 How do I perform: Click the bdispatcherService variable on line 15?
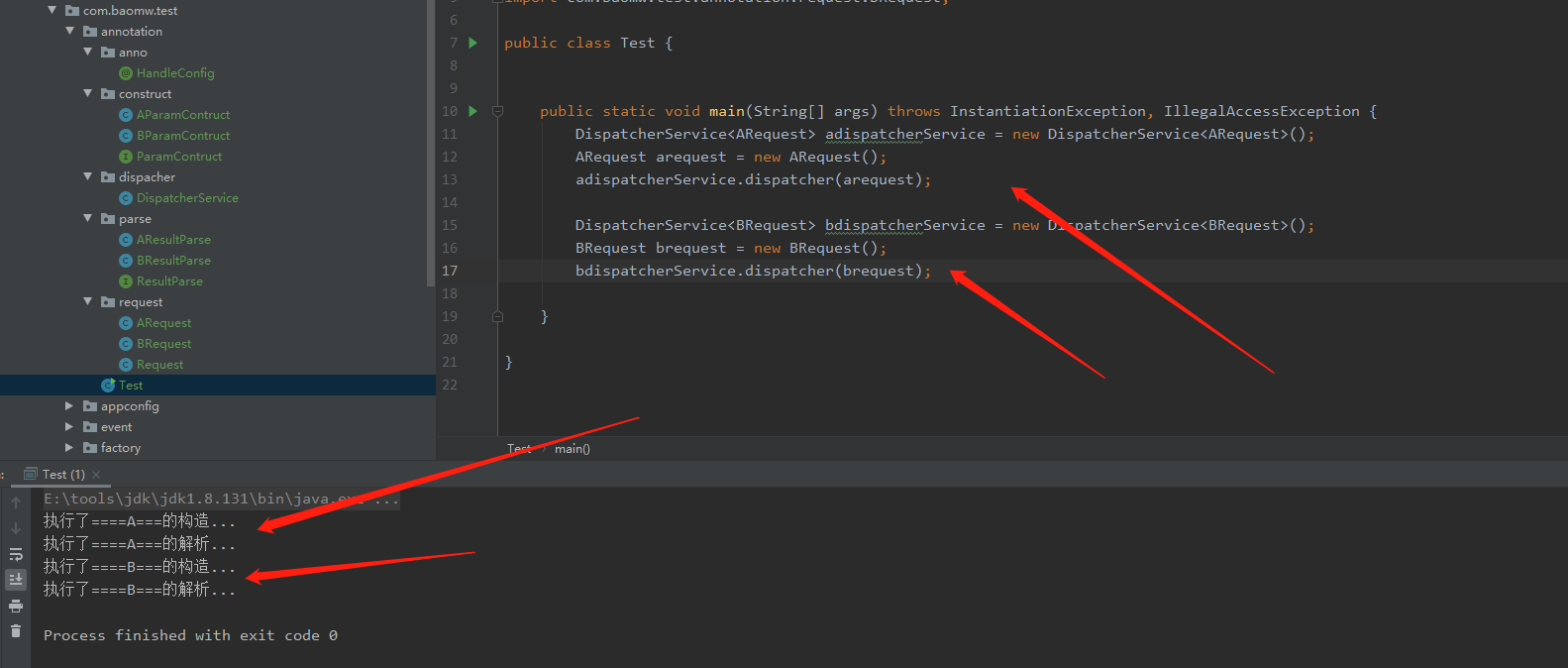coord(905,225)
